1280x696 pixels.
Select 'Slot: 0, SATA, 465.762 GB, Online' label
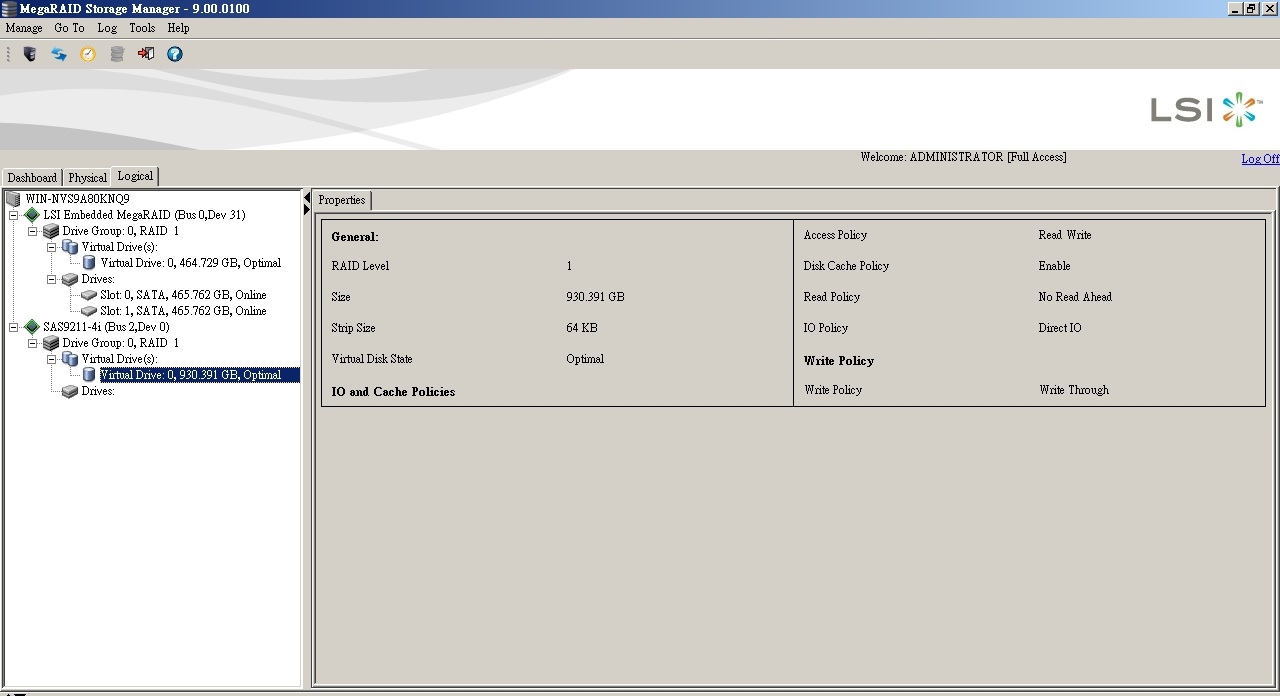pos(183,295)
